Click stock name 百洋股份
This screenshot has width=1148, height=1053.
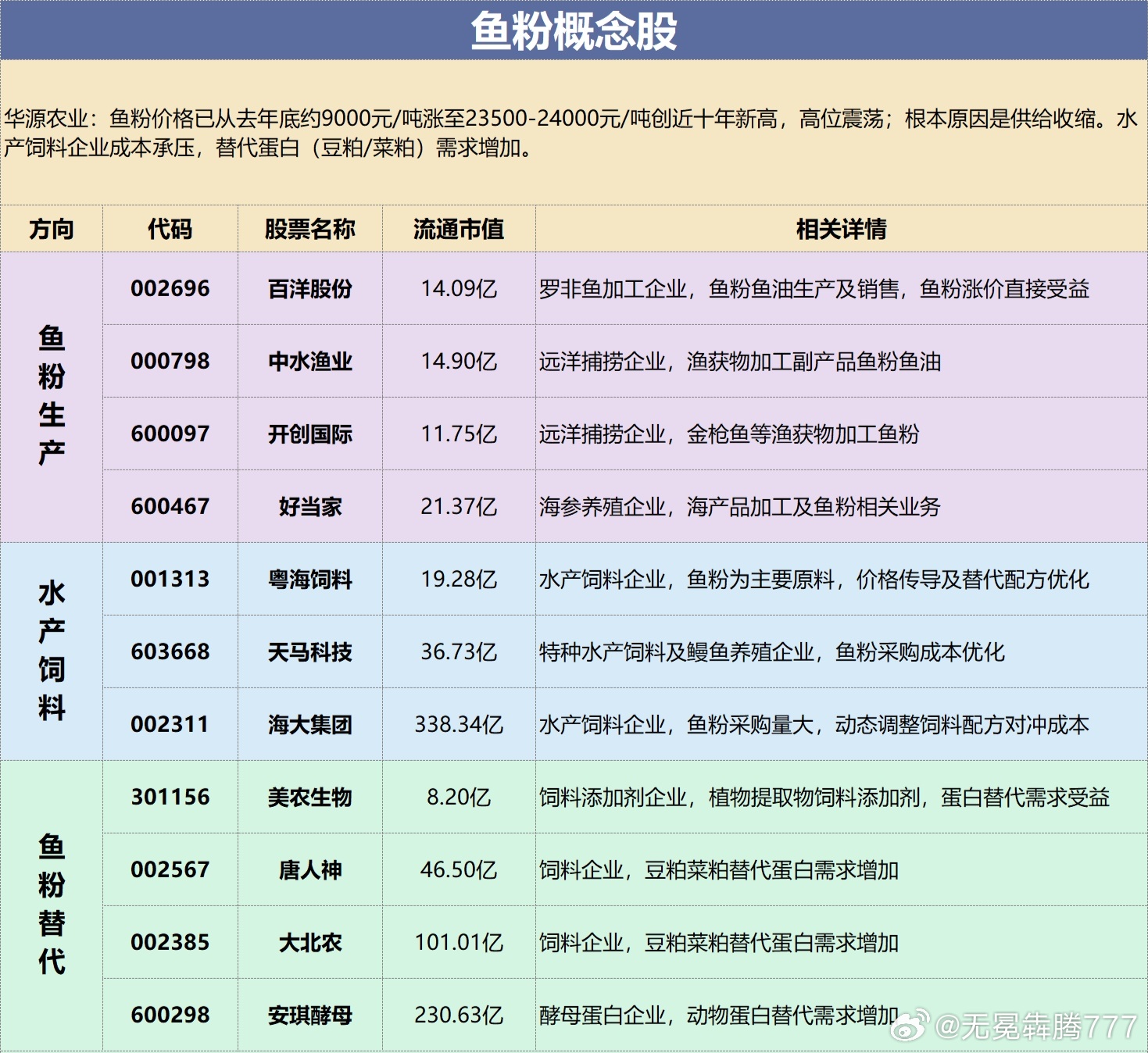click(x=310, y=288)
